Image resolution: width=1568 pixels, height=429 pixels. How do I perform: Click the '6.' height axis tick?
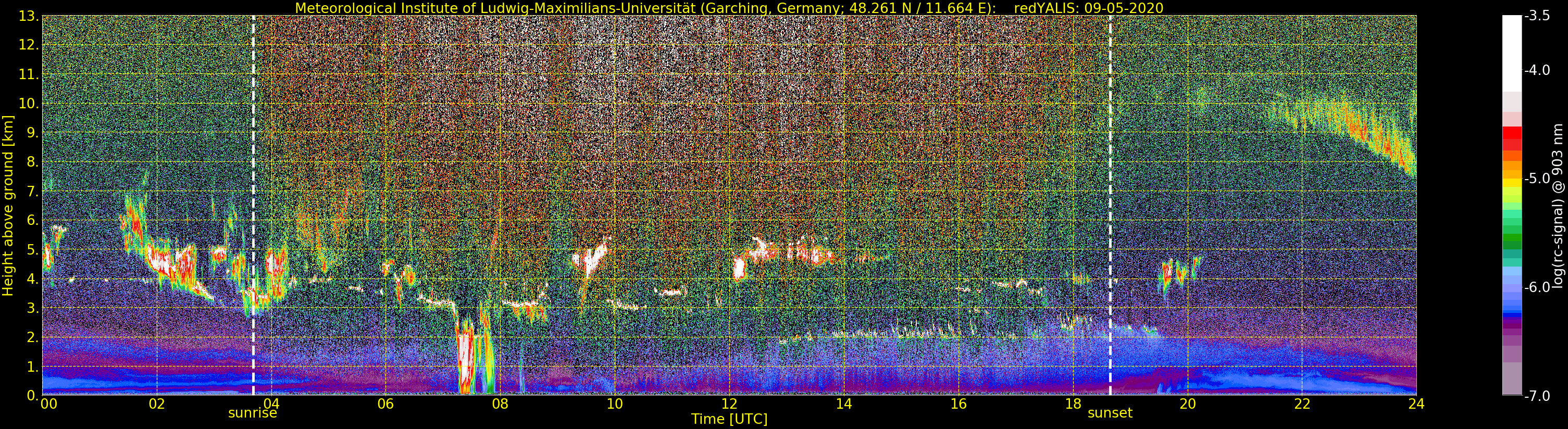pos(32,220)
